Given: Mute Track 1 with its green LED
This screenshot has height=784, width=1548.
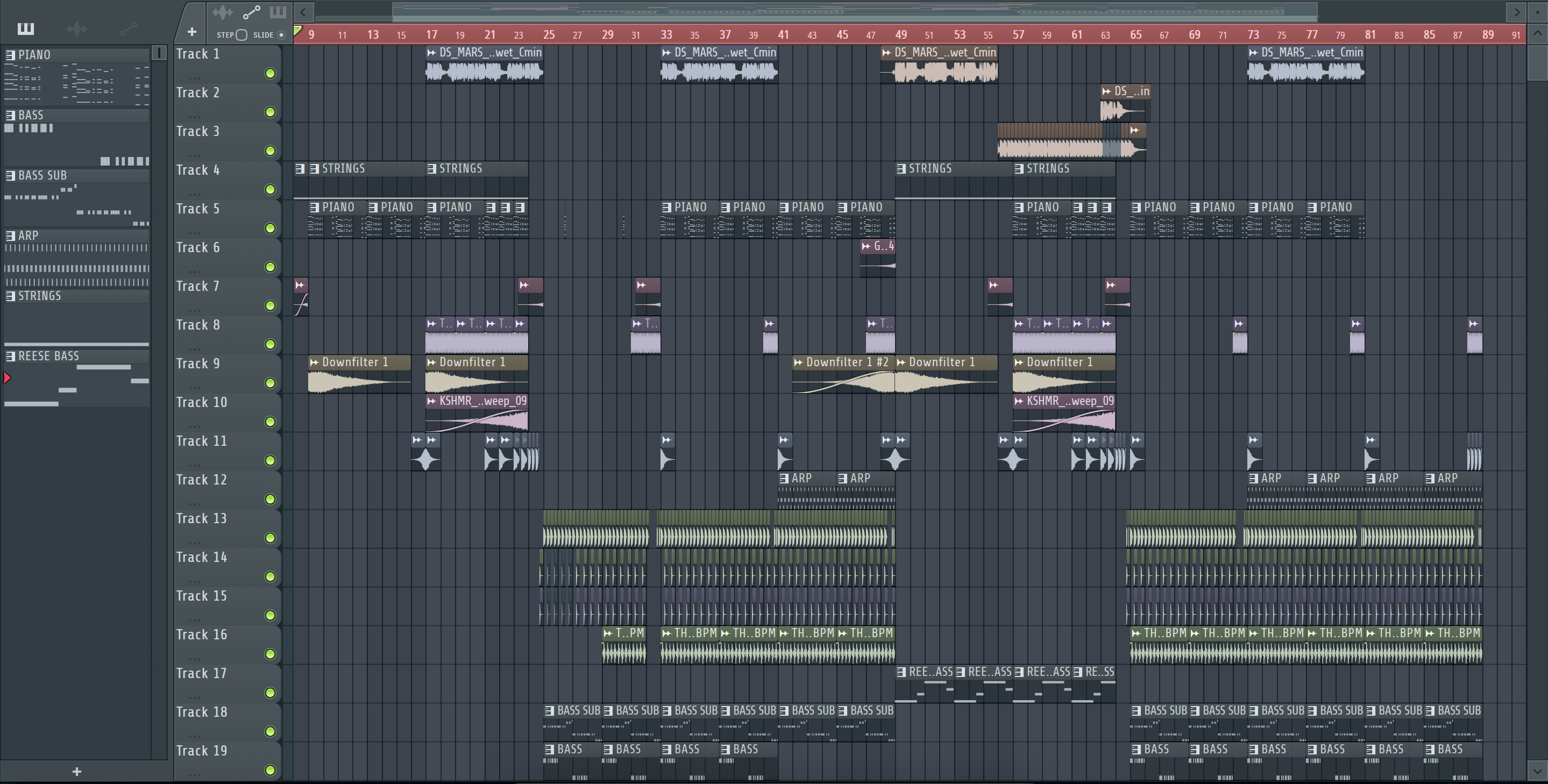Looking at the screenshot, I should [x=271, y=73].
